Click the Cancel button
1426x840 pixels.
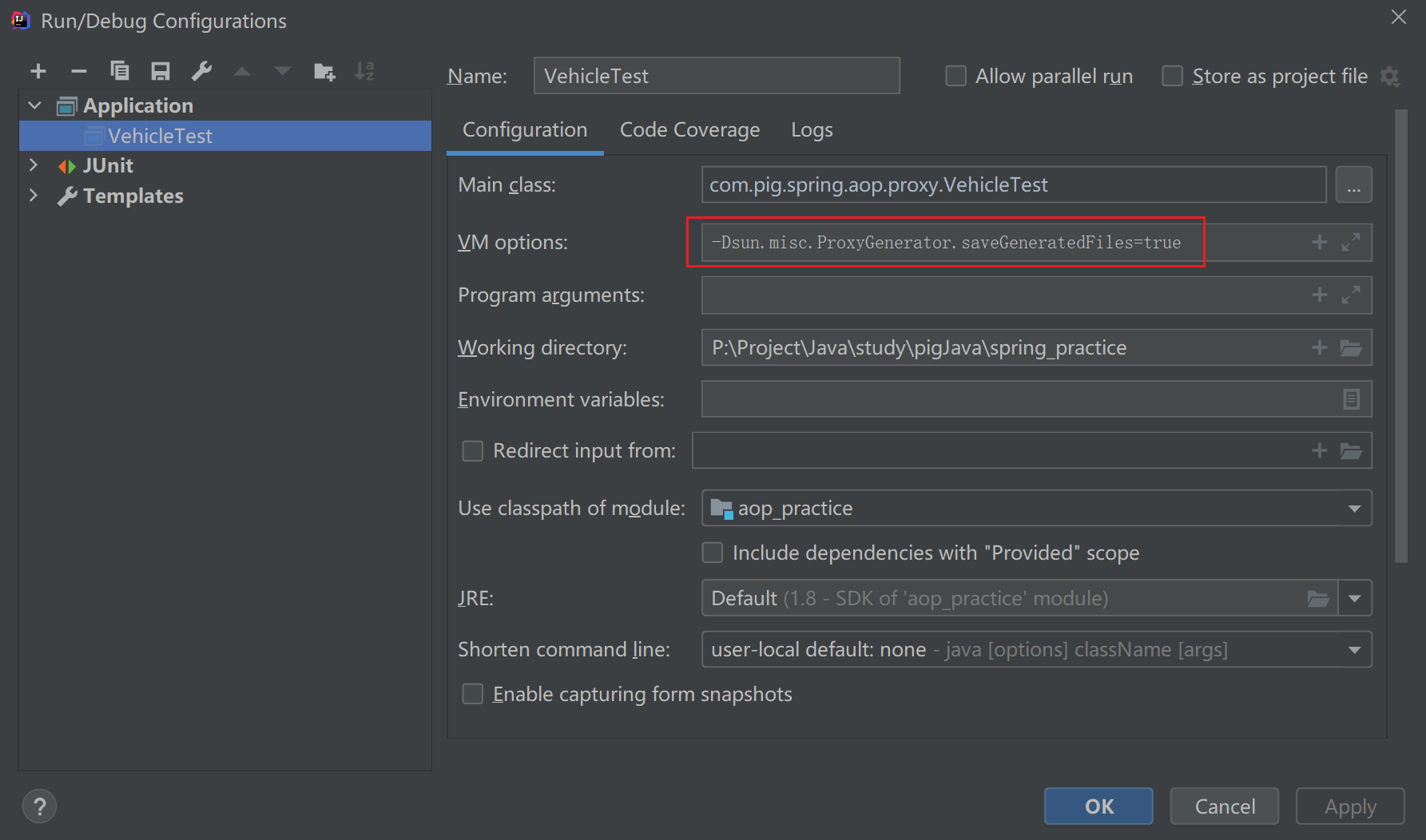[1225, 806]
